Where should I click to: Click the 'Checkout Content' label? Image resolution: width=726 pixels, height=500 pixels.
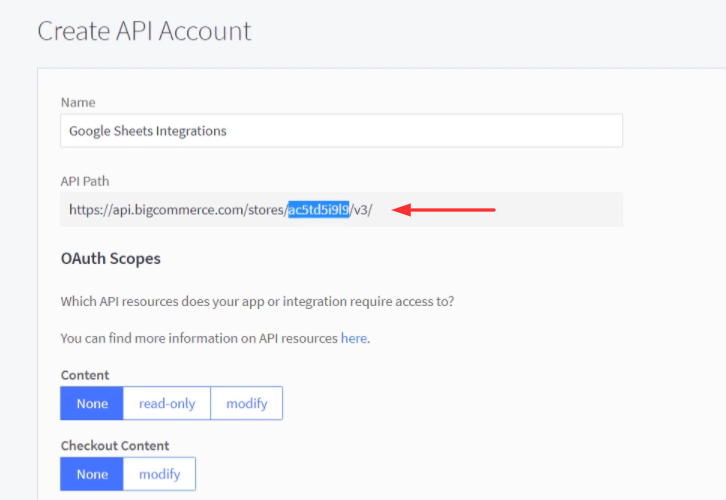tap(115, 445)
